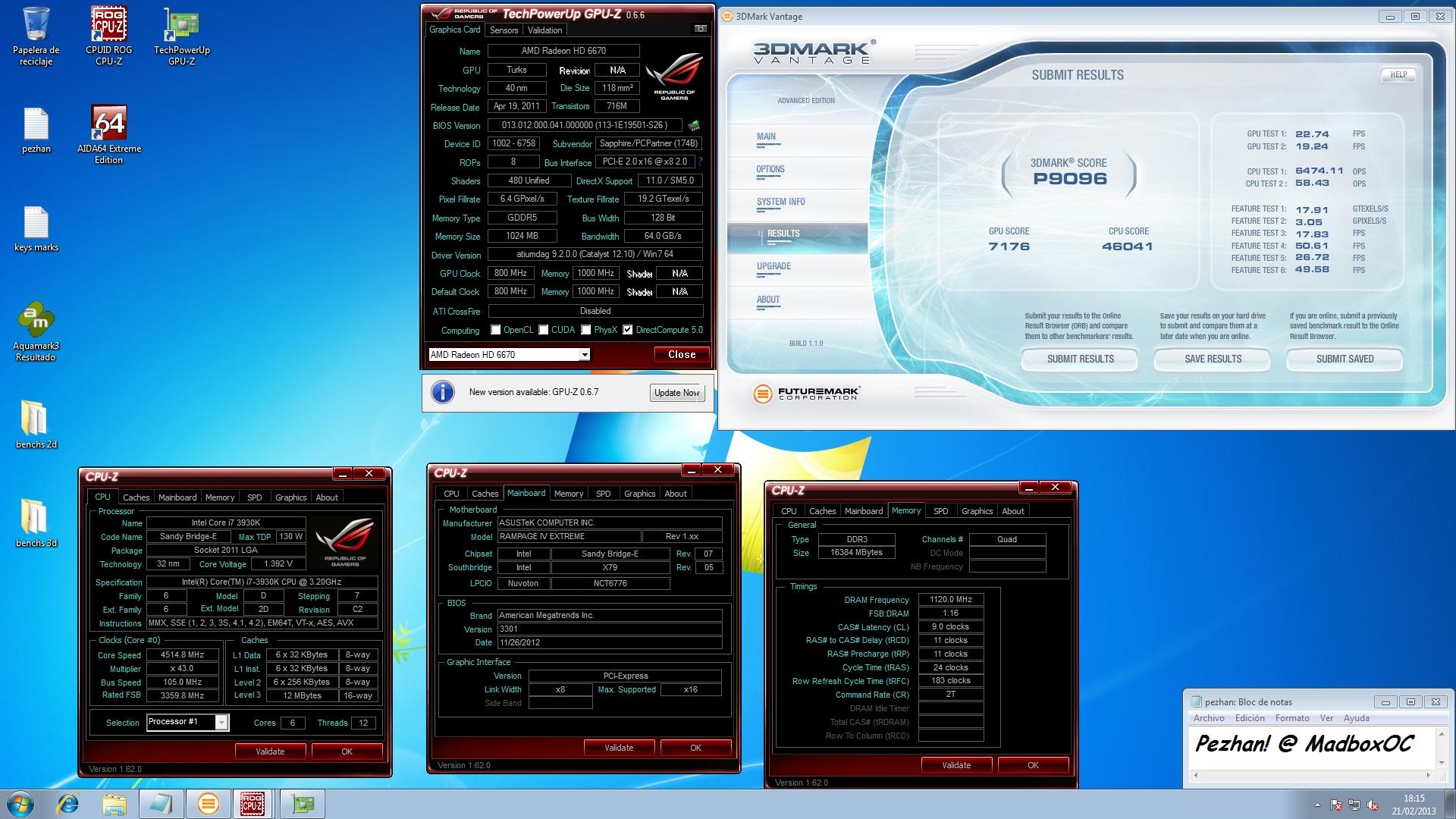Click the action center flag tray icon
Viewport: 1456px width, 819px height.
pyautogui.click(x=1336, y=805)
